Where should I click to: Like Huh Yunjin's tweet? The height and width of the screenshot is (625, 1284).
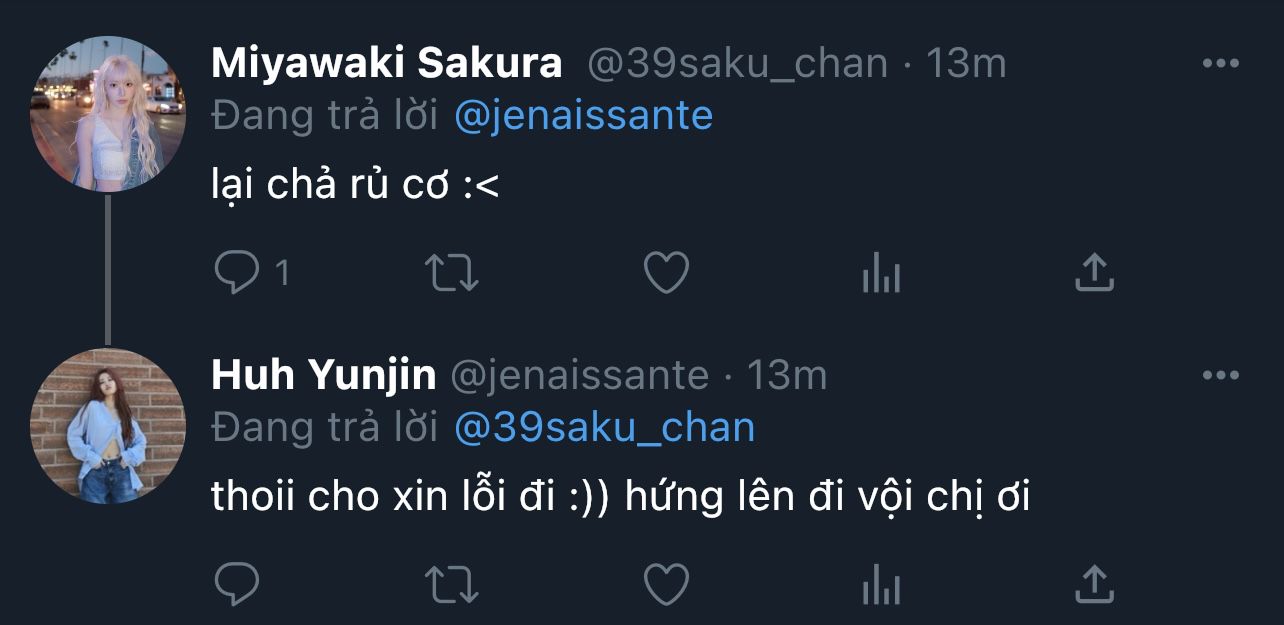[x=666, y=584]
